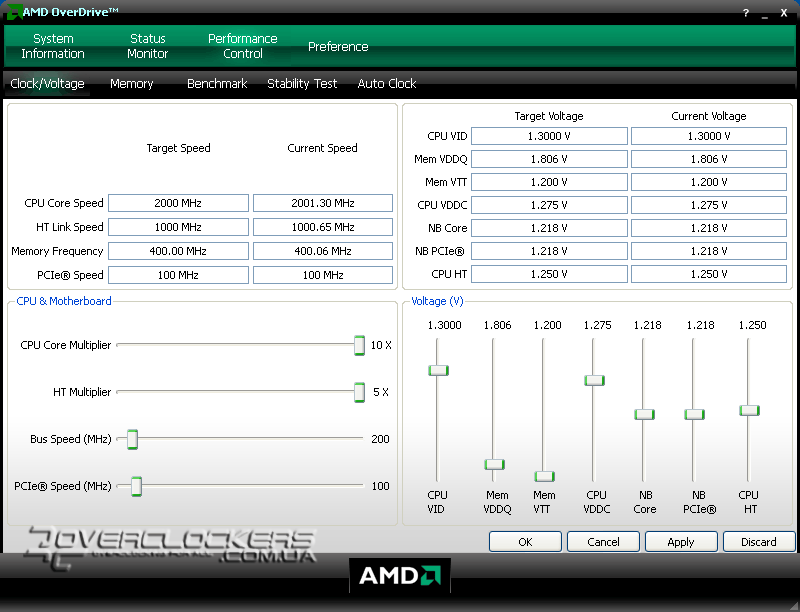Open the Stability Test subtab

click(302, 84)
